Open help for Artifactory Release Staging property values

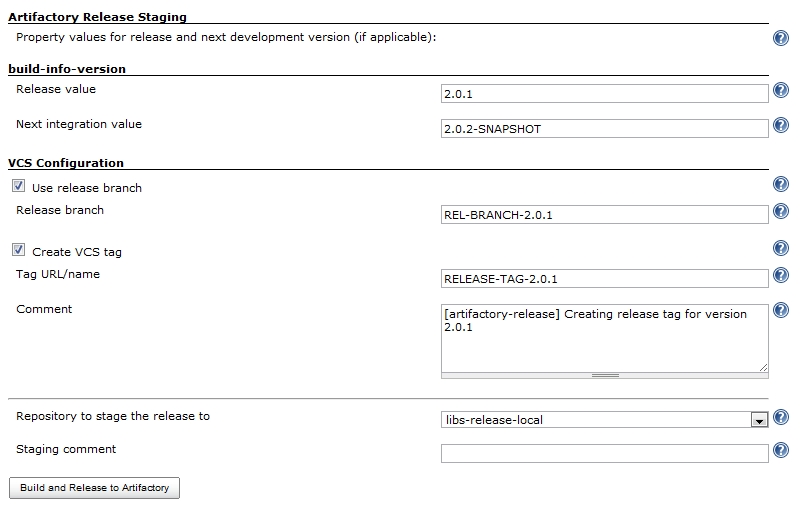coord(781,38)
